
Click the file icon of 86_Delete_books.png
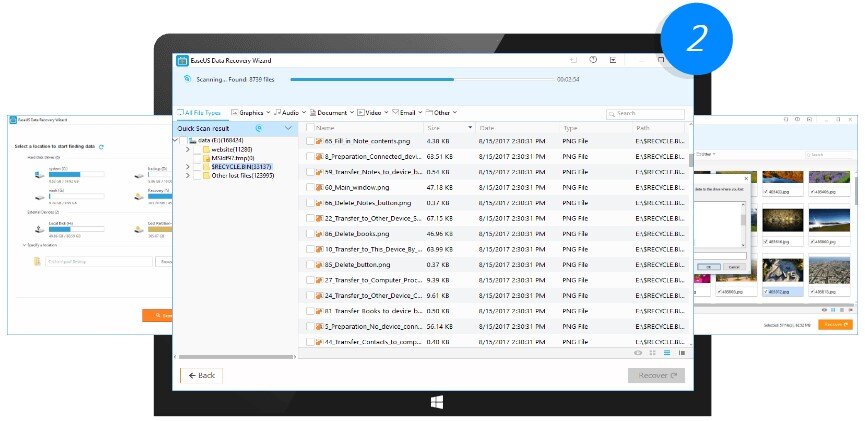click(319, 234)
